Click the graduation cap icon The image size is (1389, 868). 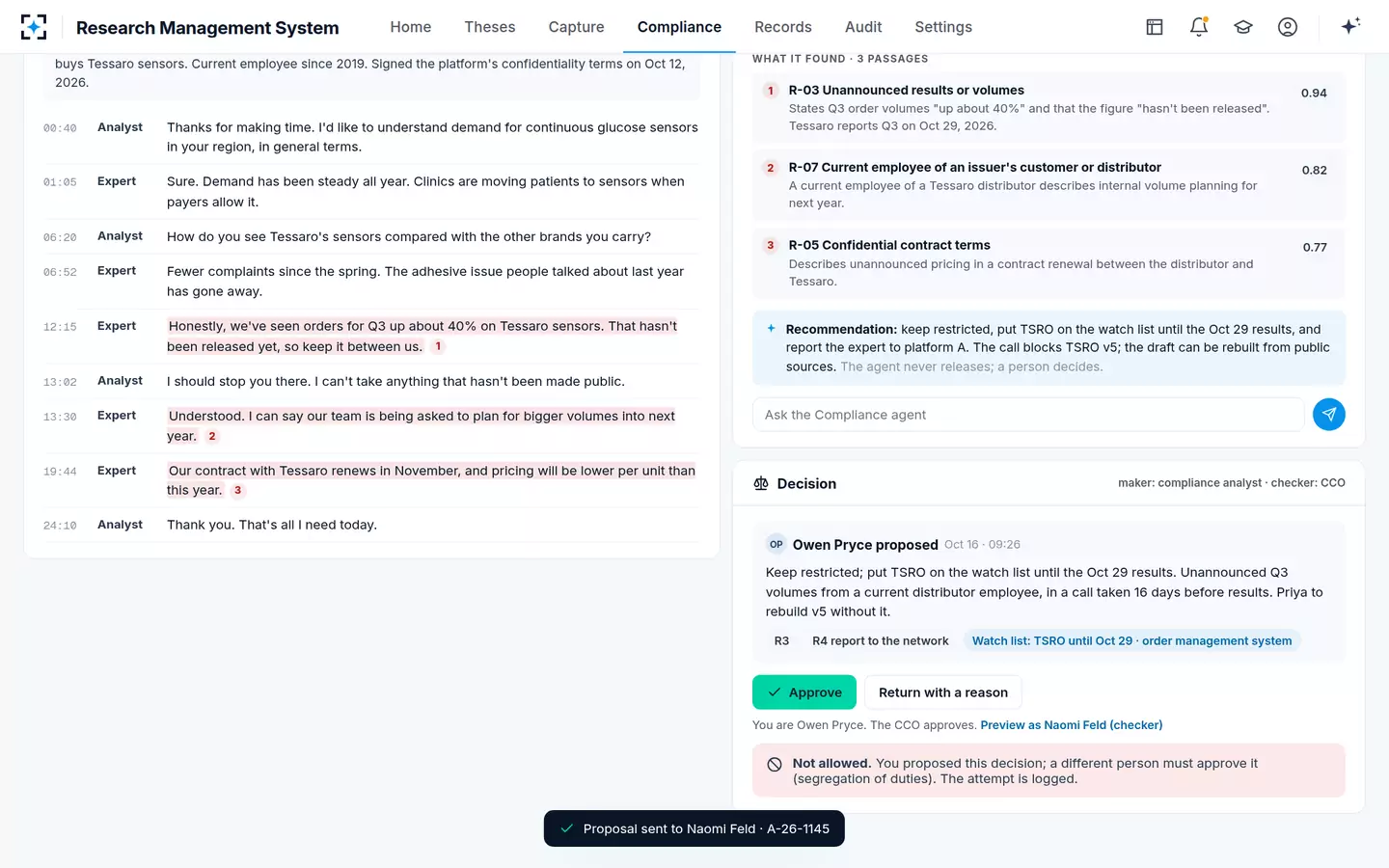(x=1243, y=27)
